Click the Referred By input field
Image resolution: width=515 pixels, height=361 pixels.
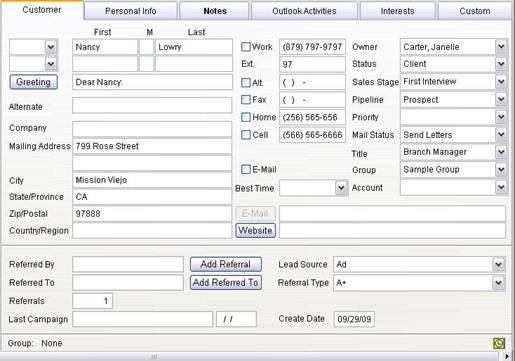pos(128,264)
